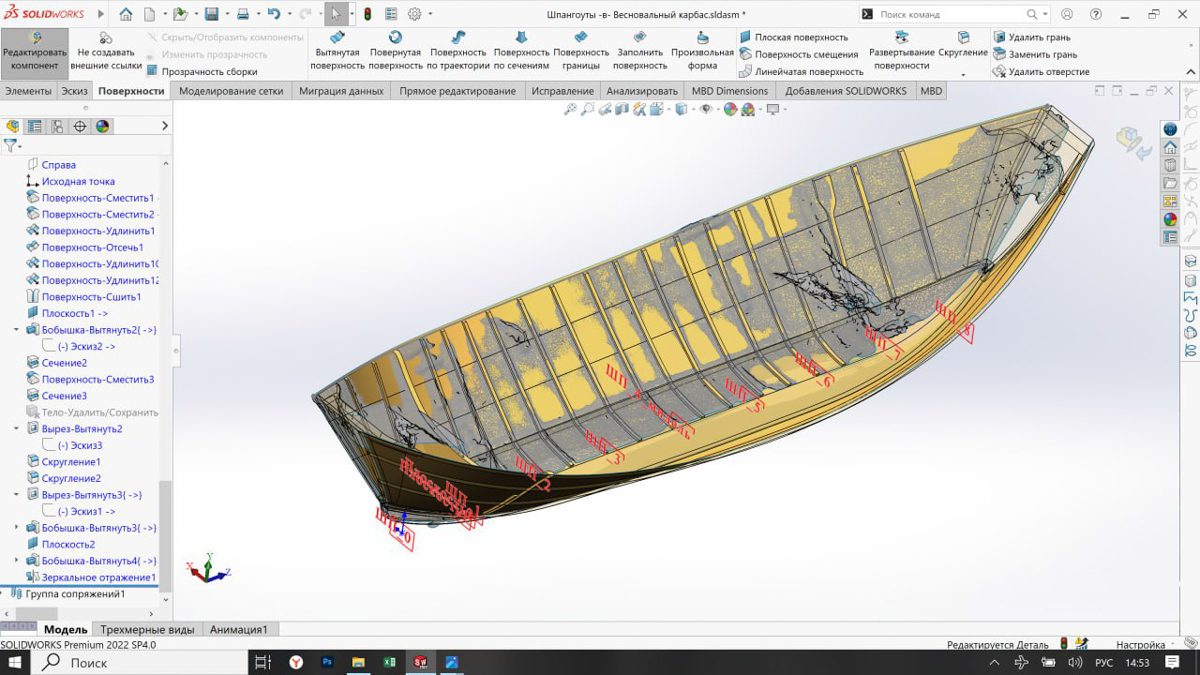This screenshot has width=1200, height=675.
Task: Click the Edit Appearance color sphere icon
Action: click(x=730, y=109)
